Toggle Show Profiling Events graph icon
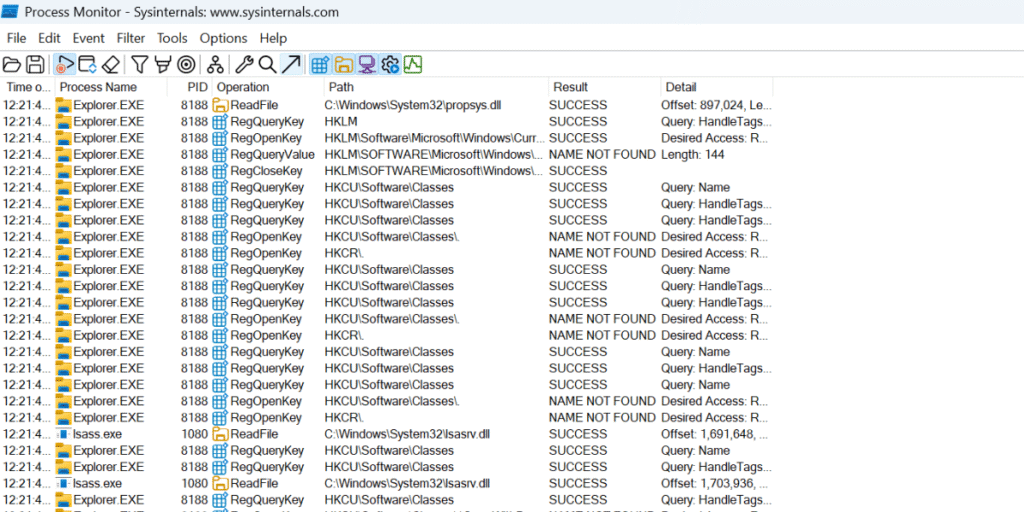Image resolution: width=1024 pixels, height=512 pixels. tap(413, 64)
